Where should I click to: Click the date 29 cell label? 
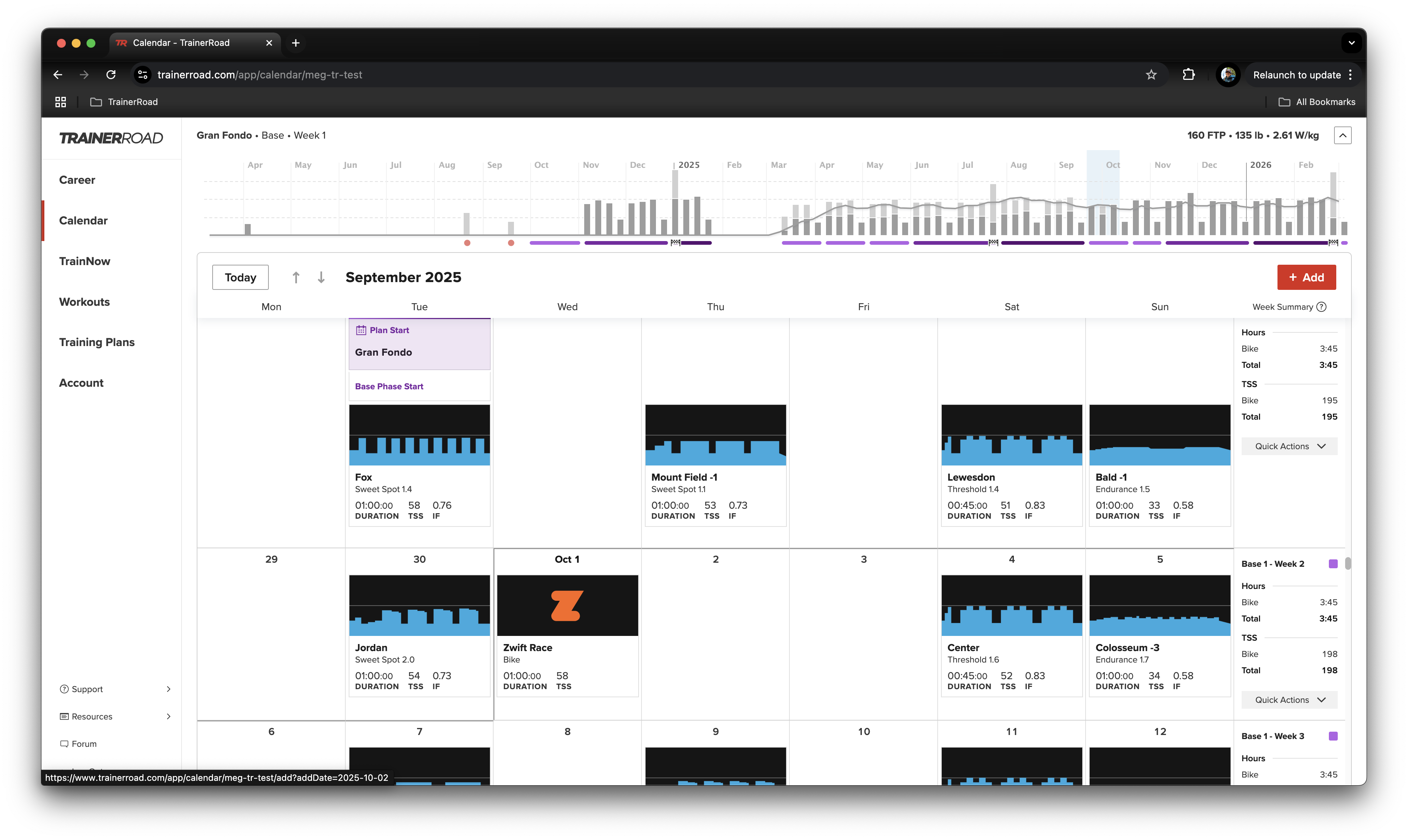271,559
